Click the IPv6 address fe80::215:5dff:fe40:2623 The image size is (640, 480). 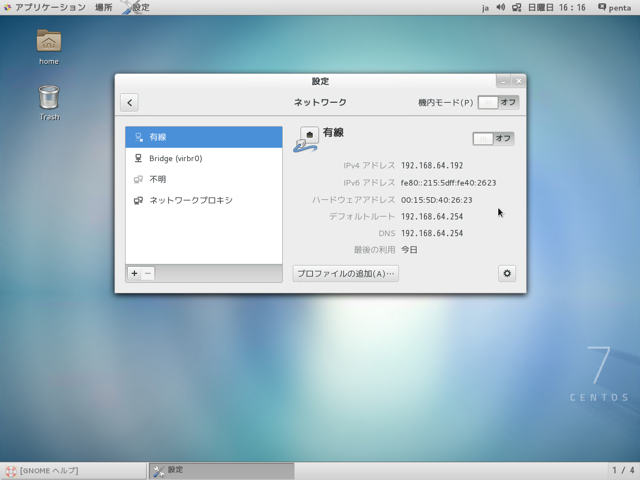coord(449,183)
